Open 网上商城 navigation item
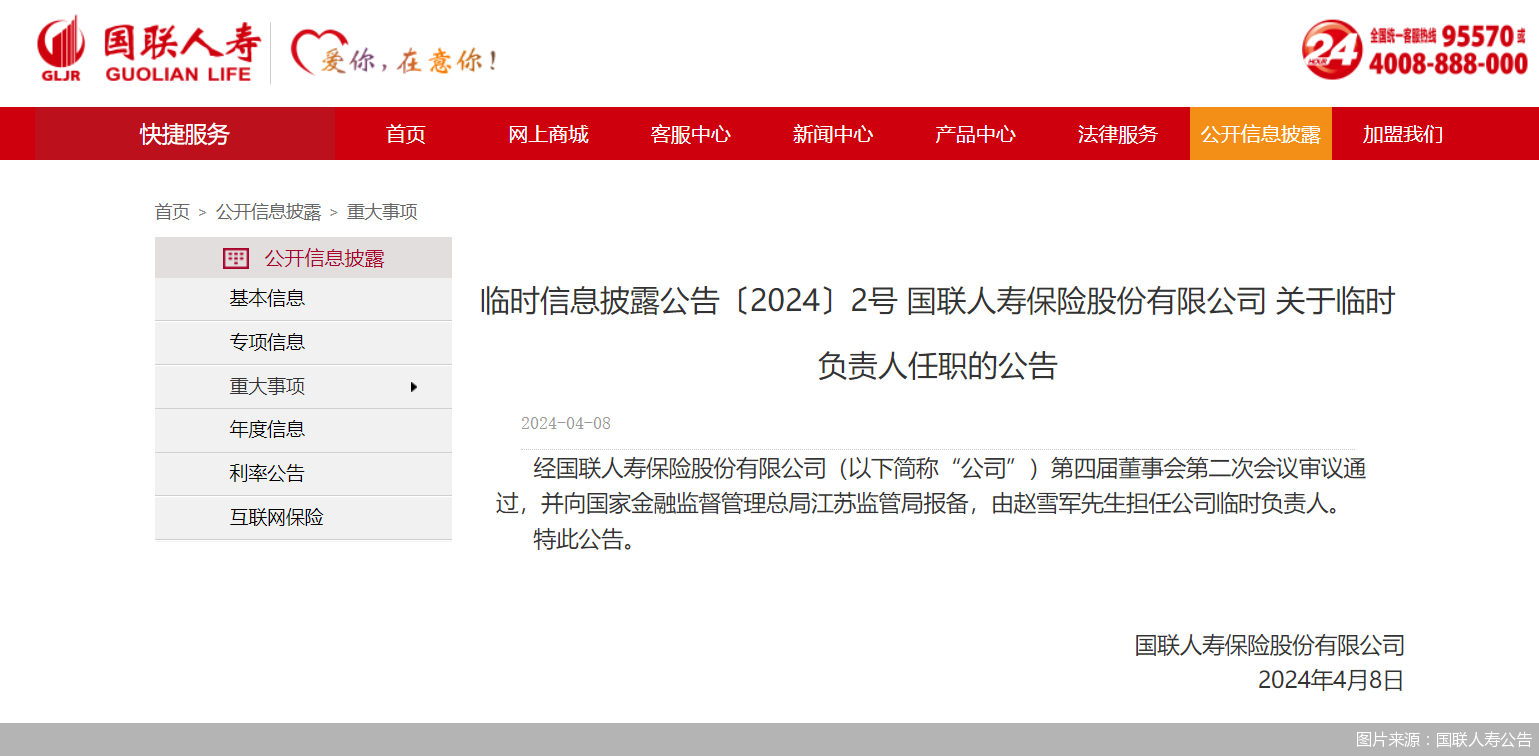This screenshot has width=1539, height=756. (x=548, y=134)
